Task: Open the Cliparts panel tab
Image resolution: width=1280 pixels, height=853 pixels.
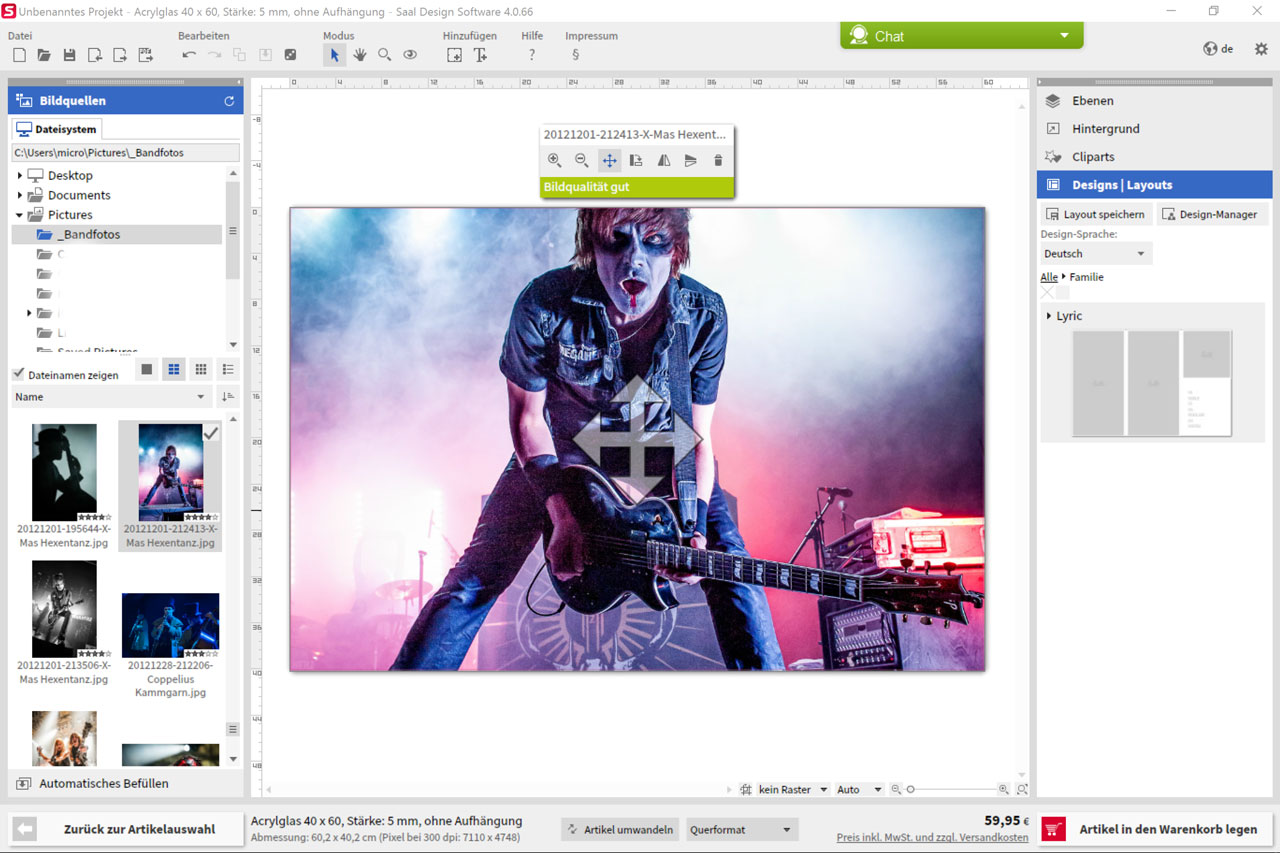Action: (x=1093, y=157)
